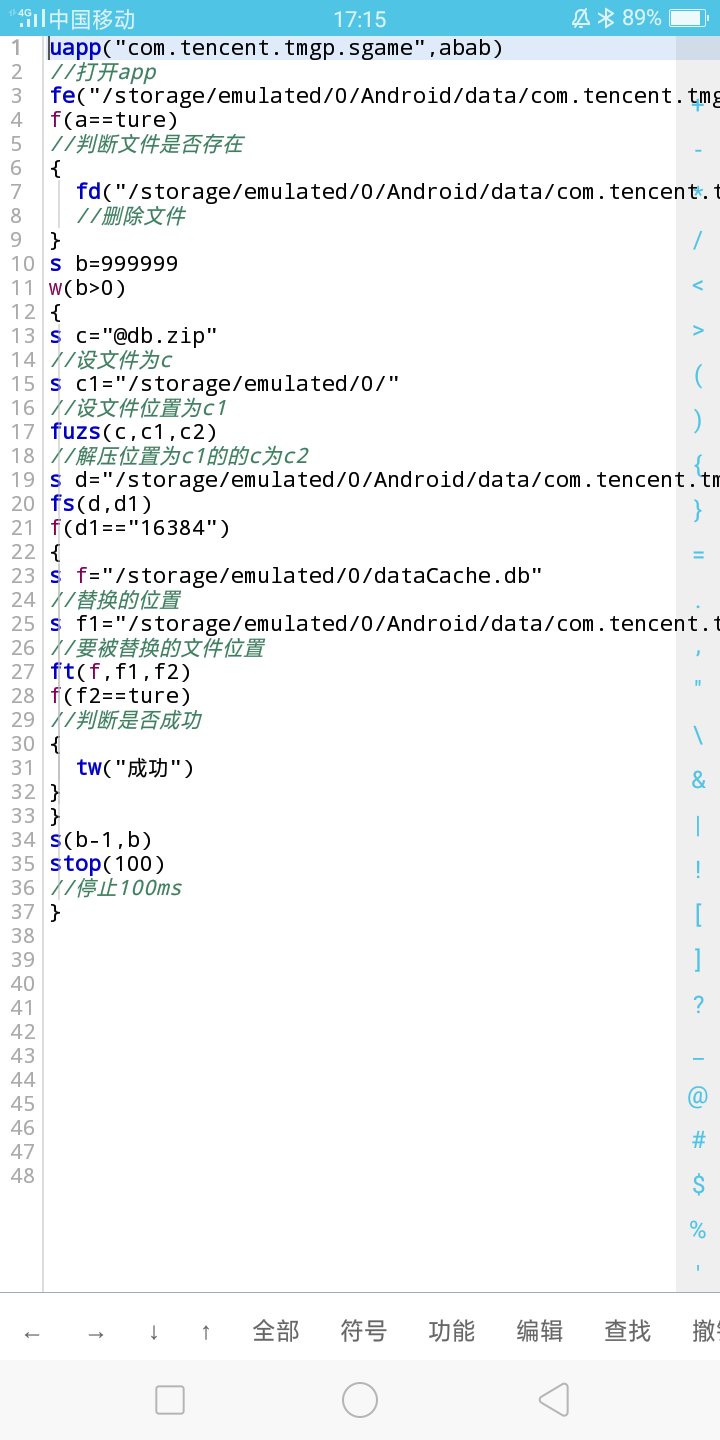Place cursor on line 31 tw("成功")
720x1440 pixels.
(135, 768)
